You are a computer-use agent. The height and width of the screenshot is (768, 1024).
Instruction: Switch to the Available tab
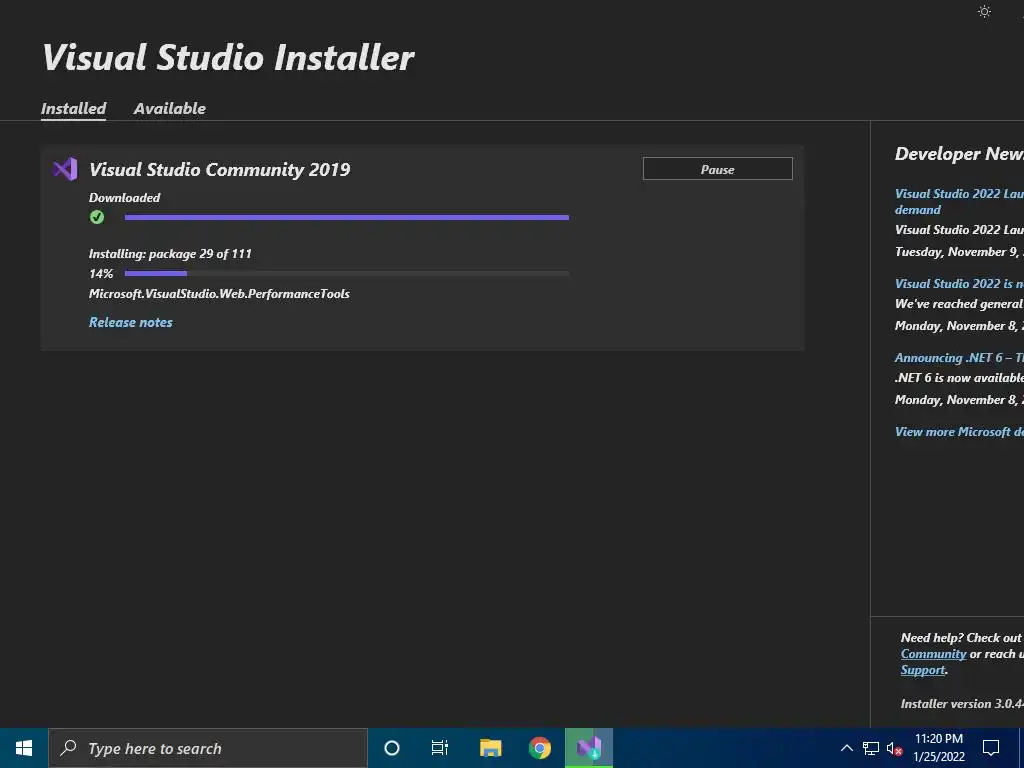click(x=170, y=108)
